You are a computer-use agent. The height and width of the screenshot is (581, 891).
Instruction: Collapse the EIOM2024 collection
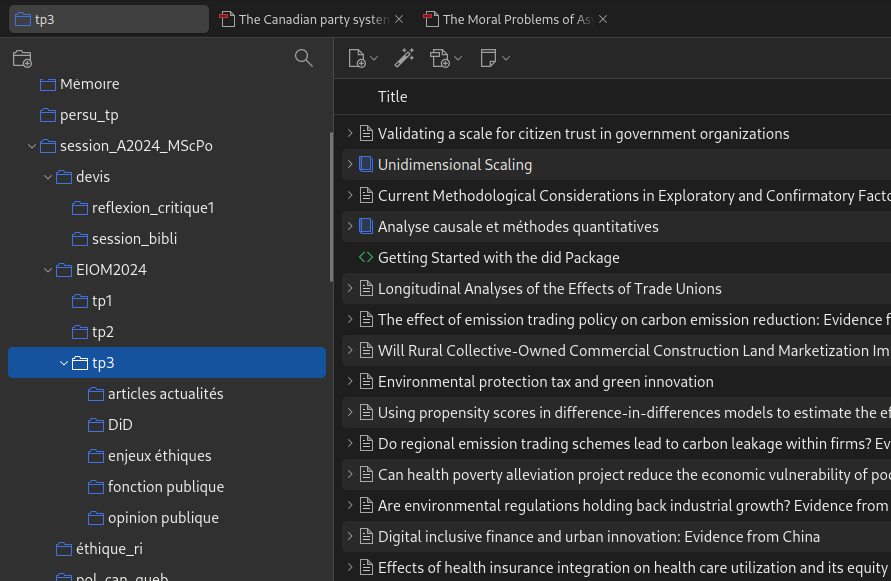[x=48, y=270]
